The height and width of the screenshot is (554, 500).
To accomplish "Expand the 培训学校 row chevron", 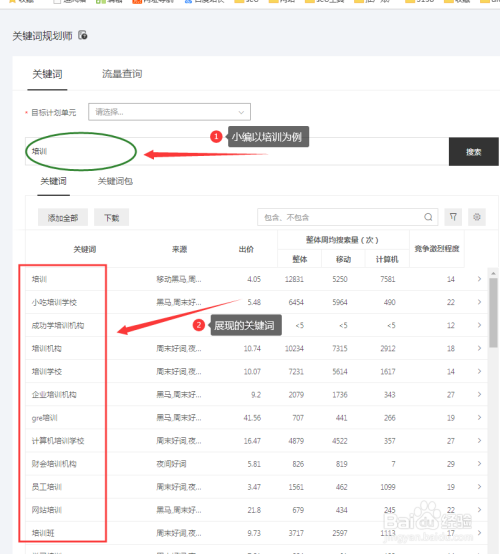I will [x=479, y=371].
